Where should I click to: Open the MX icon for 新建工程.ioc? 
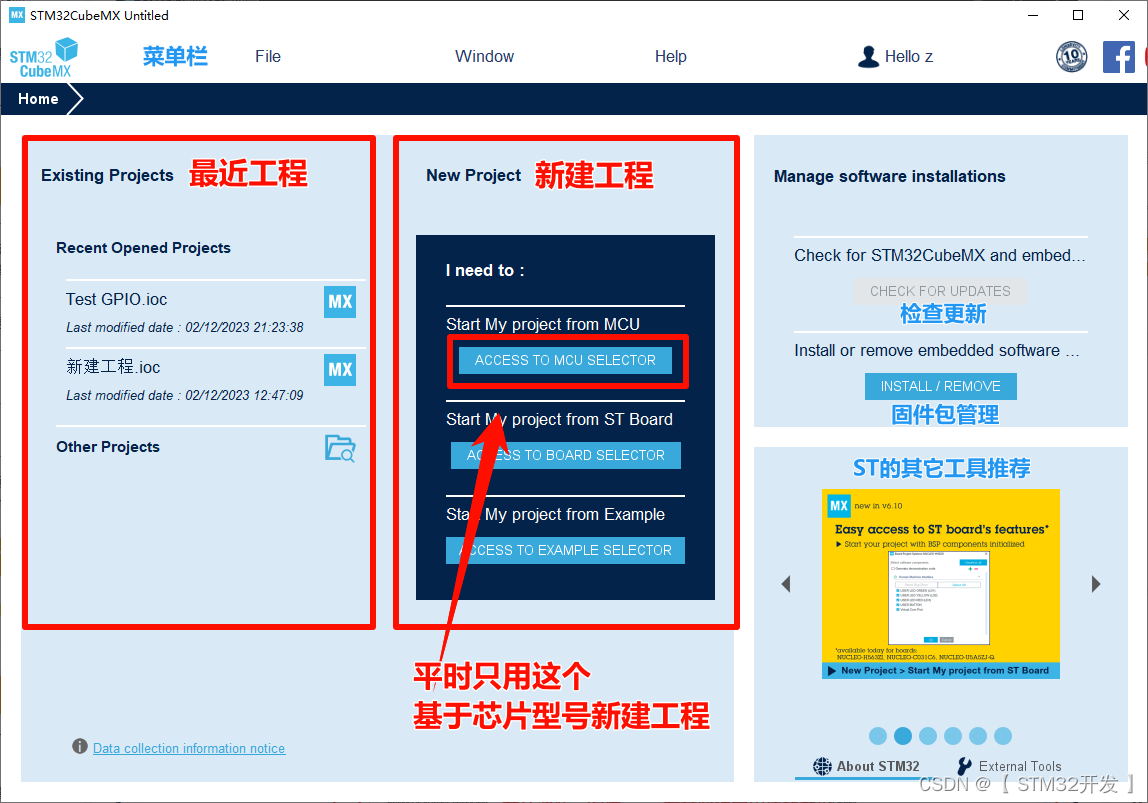tap(340, 370)
